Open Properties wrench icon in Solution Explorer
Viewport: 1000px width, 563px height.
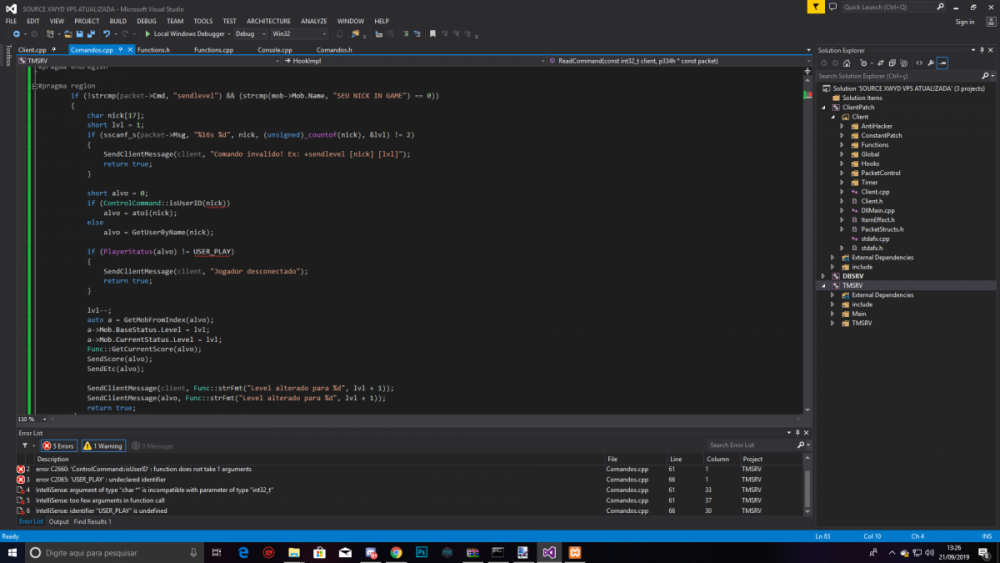click(x=930, y=62)
